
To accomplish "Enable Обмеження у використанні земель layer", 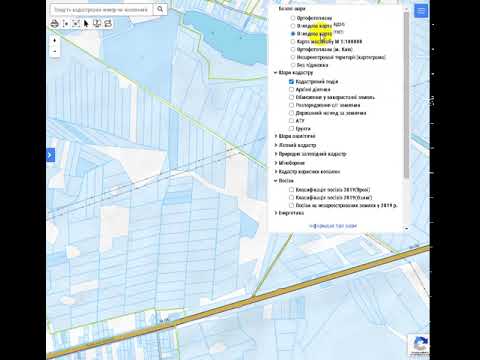I will 291,97.
